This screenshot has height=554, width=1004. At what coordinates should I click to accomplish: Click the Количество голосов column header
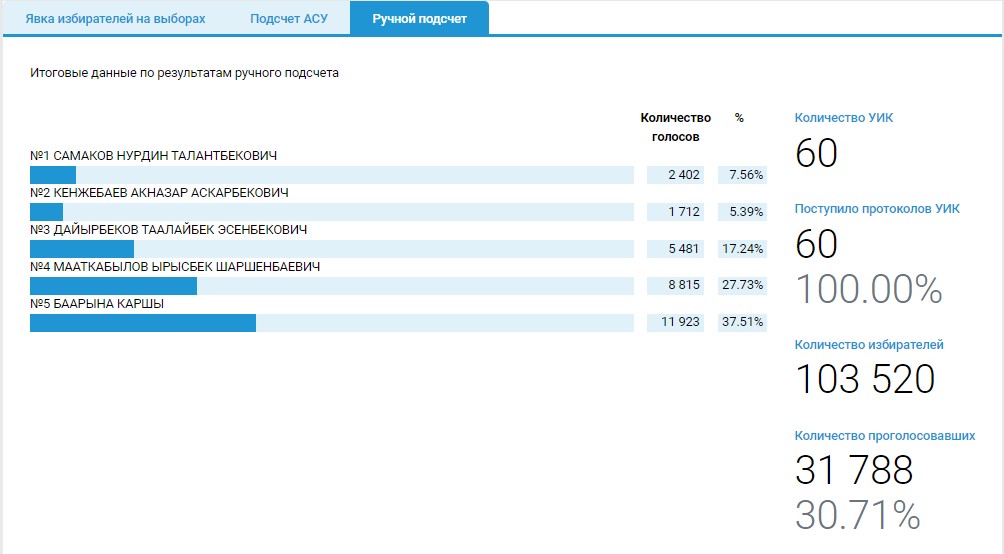676,127
